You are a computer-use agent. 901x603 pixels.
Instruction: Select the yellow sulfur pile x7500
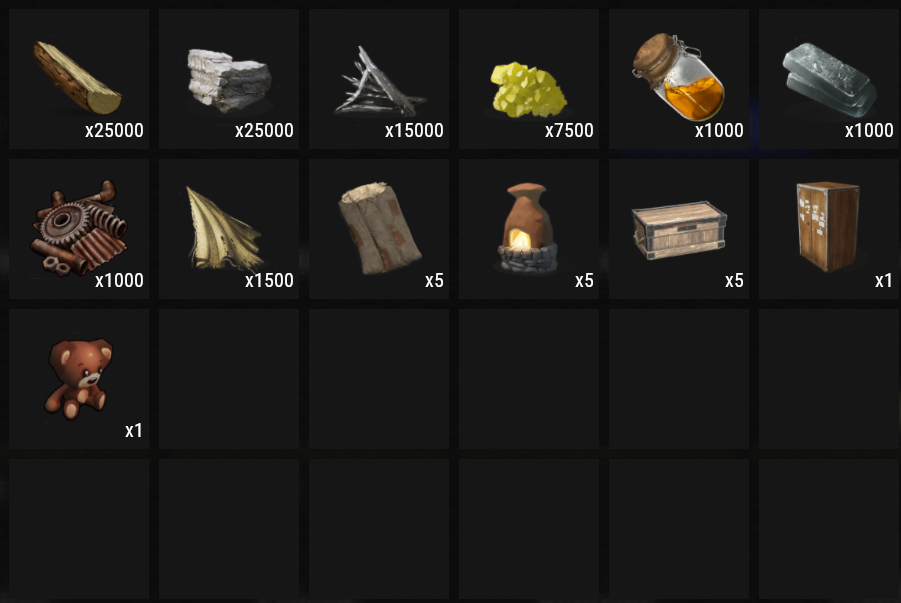(x=529, y=79)
